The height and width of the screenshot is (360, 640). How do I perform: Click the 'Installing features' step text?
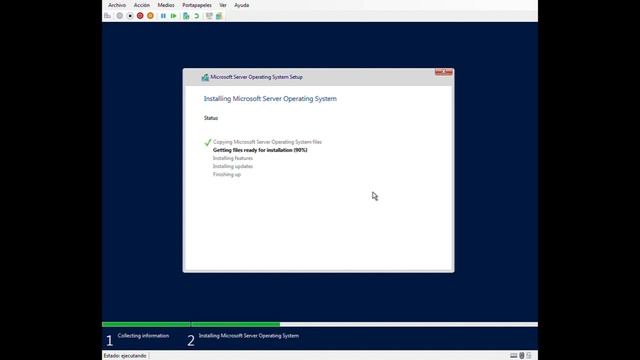pos(233,158)
